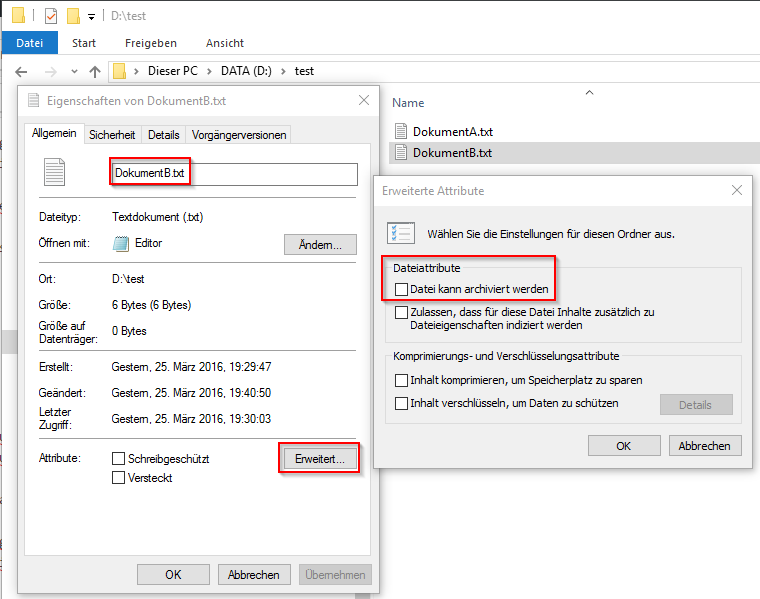Click the checklist icon in Erweiterte Attribute

401,233
